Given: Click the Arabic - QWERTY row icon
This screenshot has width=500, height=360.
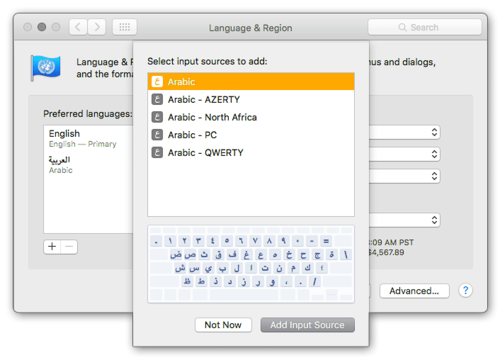Looking at the screenshot, I should (157, 152).
